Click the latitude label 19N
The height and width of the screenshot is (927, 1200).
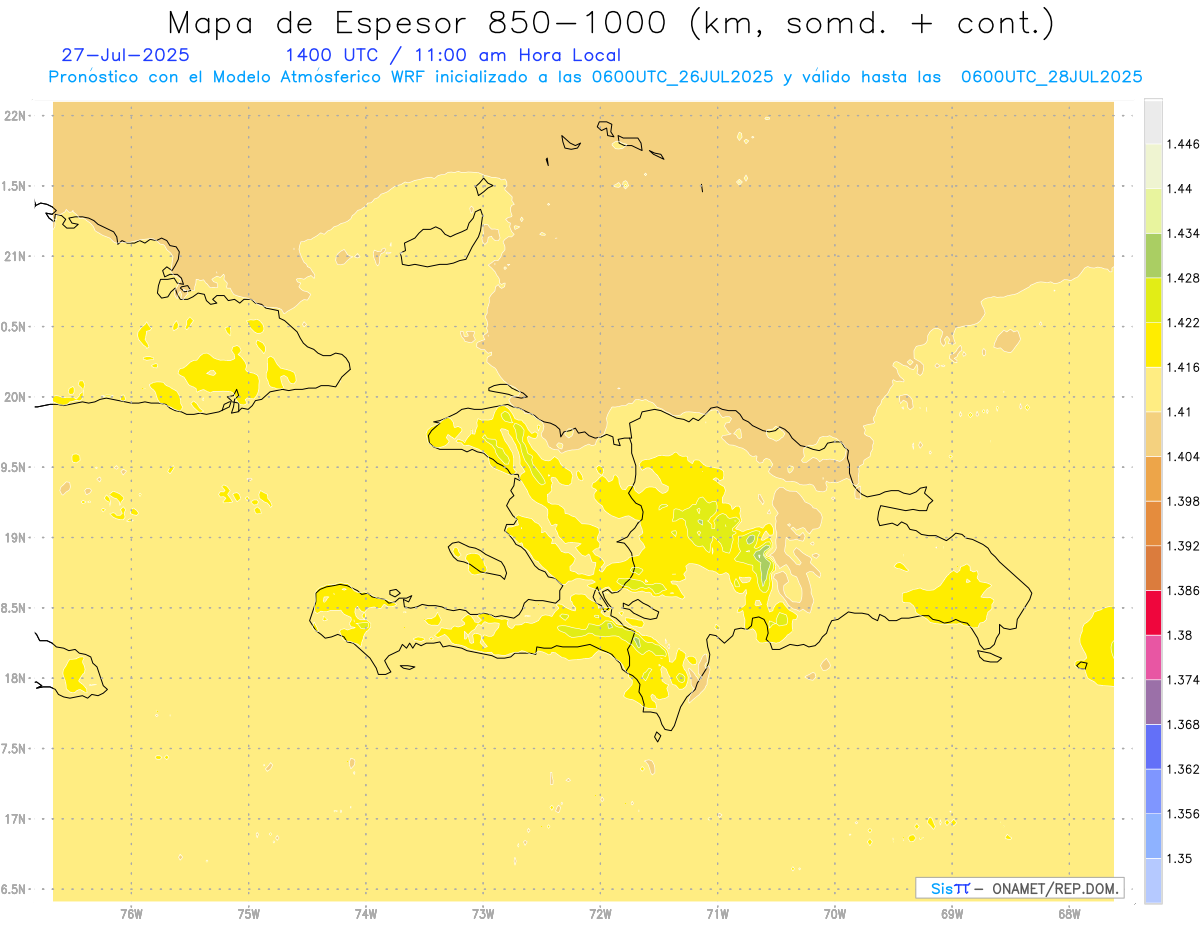pyautogui.click(x=15, y=538)
